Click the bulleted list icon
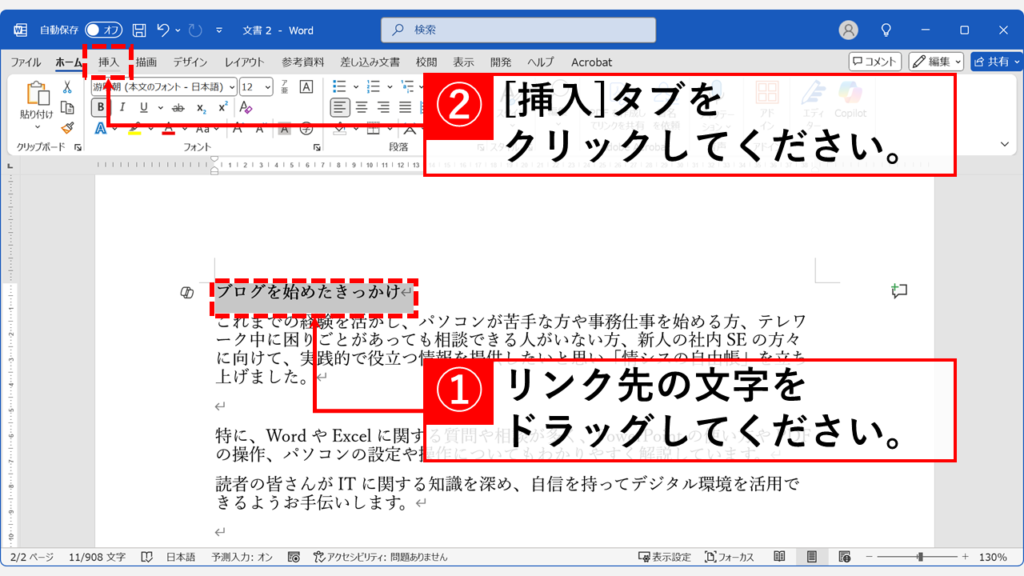Viewport: 1024px width, 576px height. tap(339, 87)
